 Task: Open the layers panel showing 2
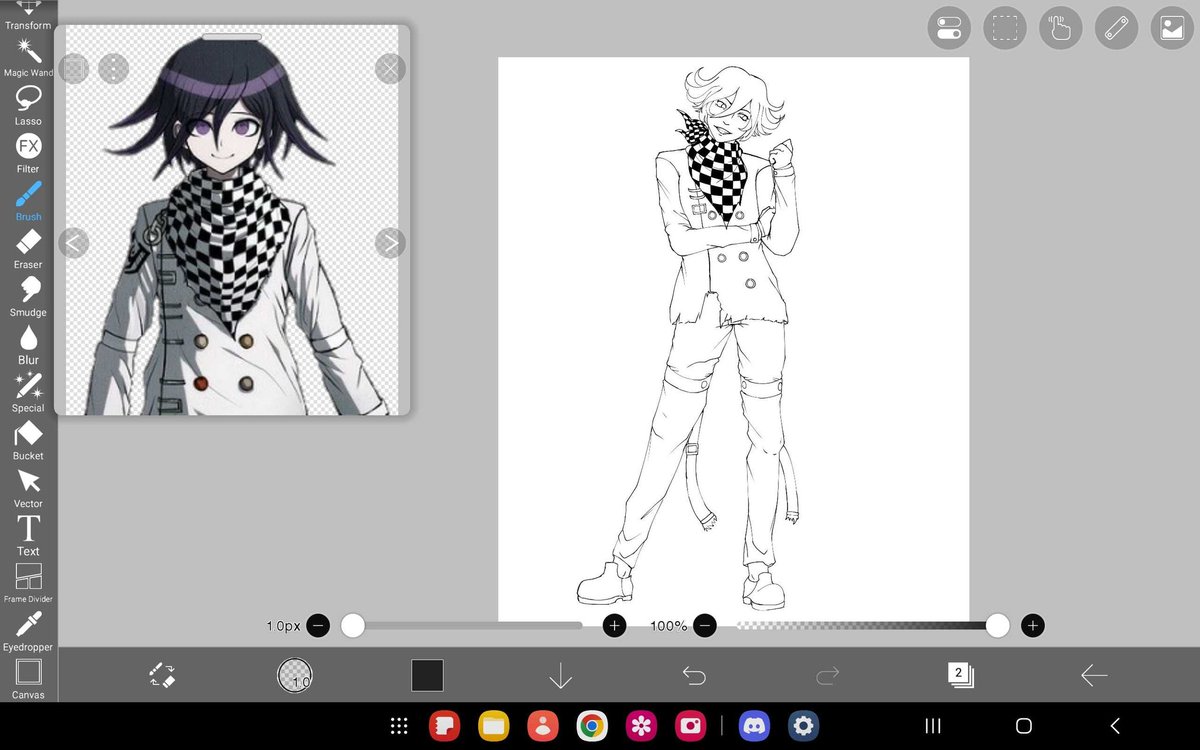click(x=960, y=675)
